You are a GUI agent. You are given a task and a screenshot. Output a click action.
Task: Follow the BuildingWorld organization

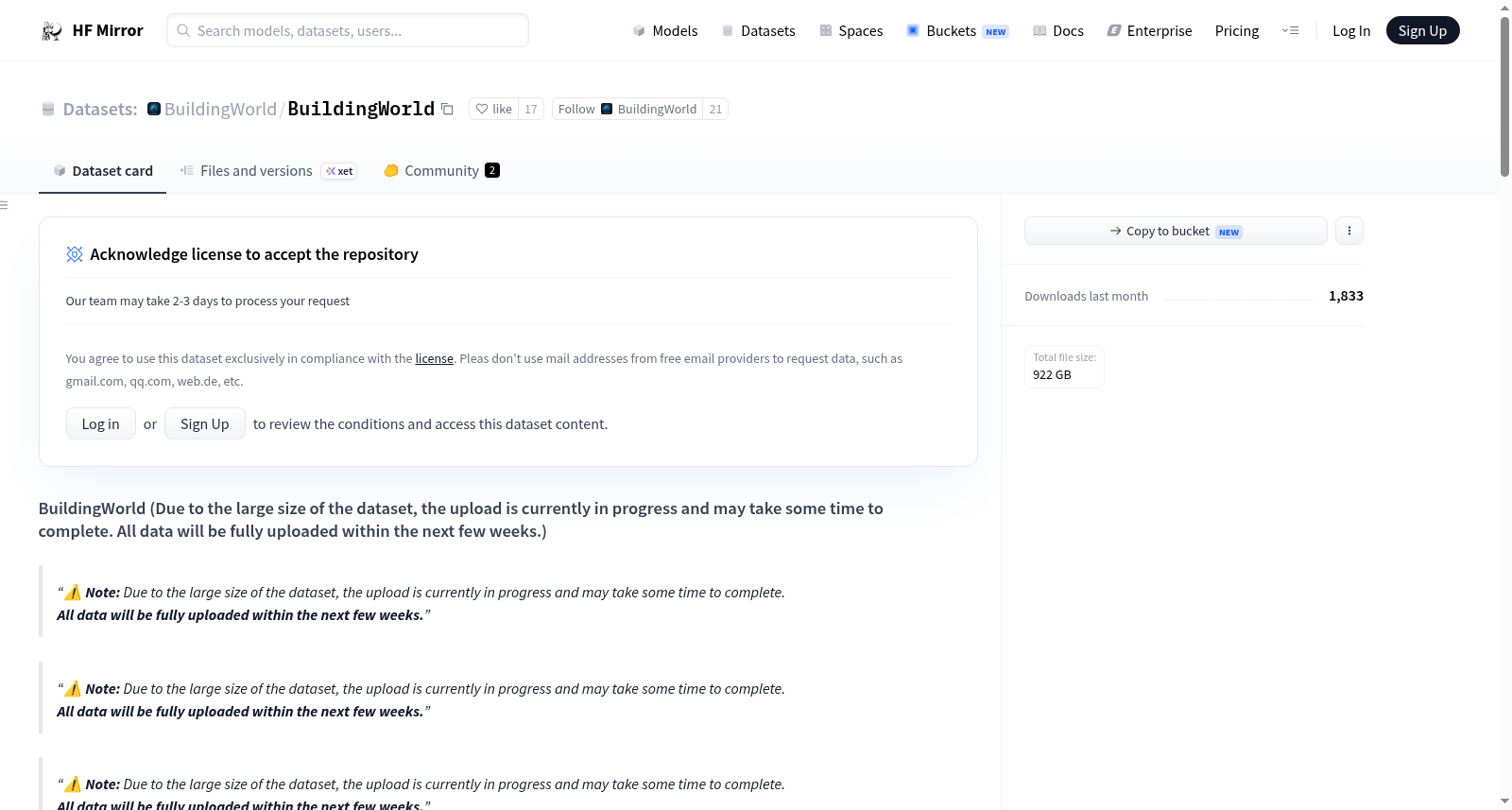(x=627, y=110)
